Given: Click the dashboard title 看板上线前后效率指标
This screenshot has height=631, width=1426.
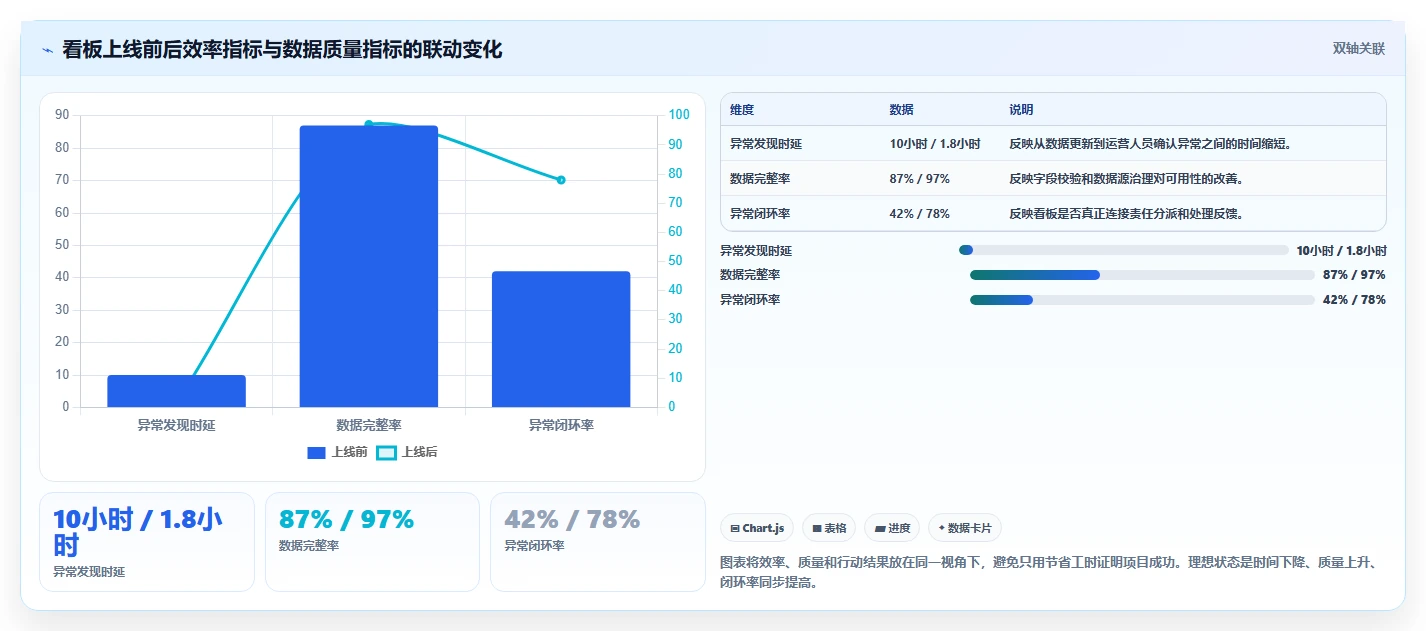Looking at the screenshot, I should tap(282, 49).
